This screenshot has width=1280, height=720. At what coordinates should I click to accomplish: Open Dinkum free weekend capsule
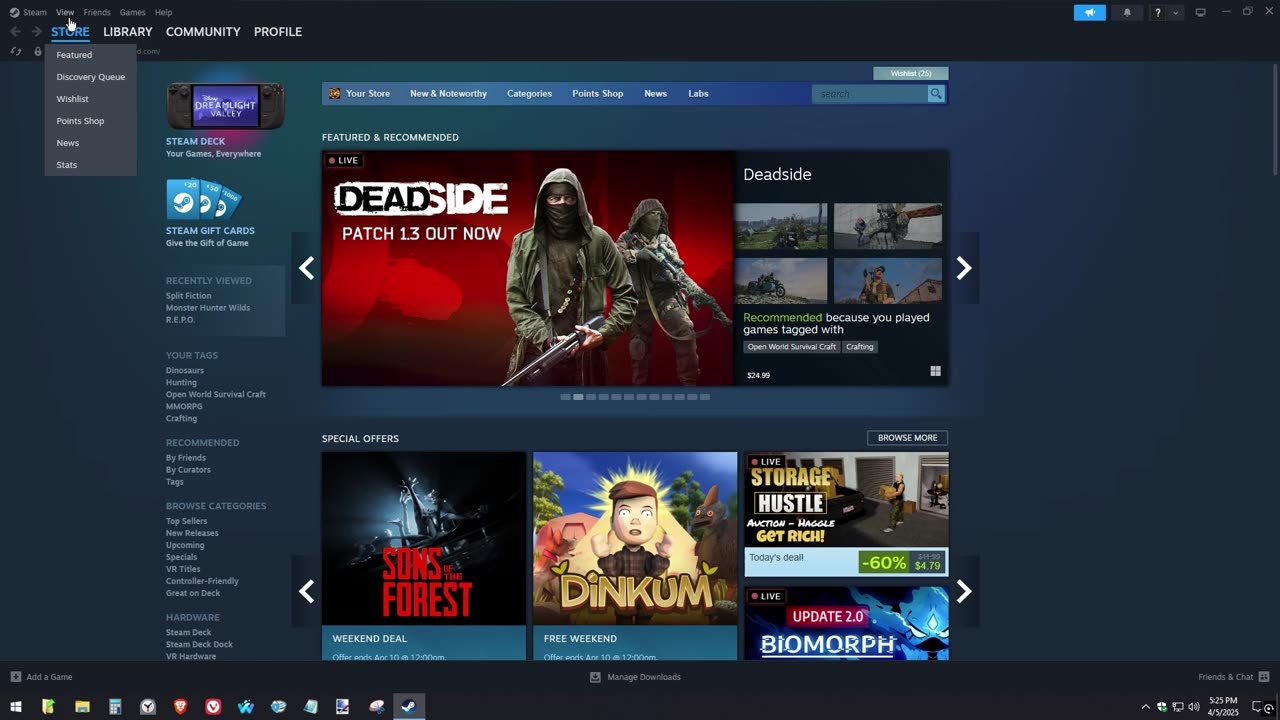tap(635, 556)
